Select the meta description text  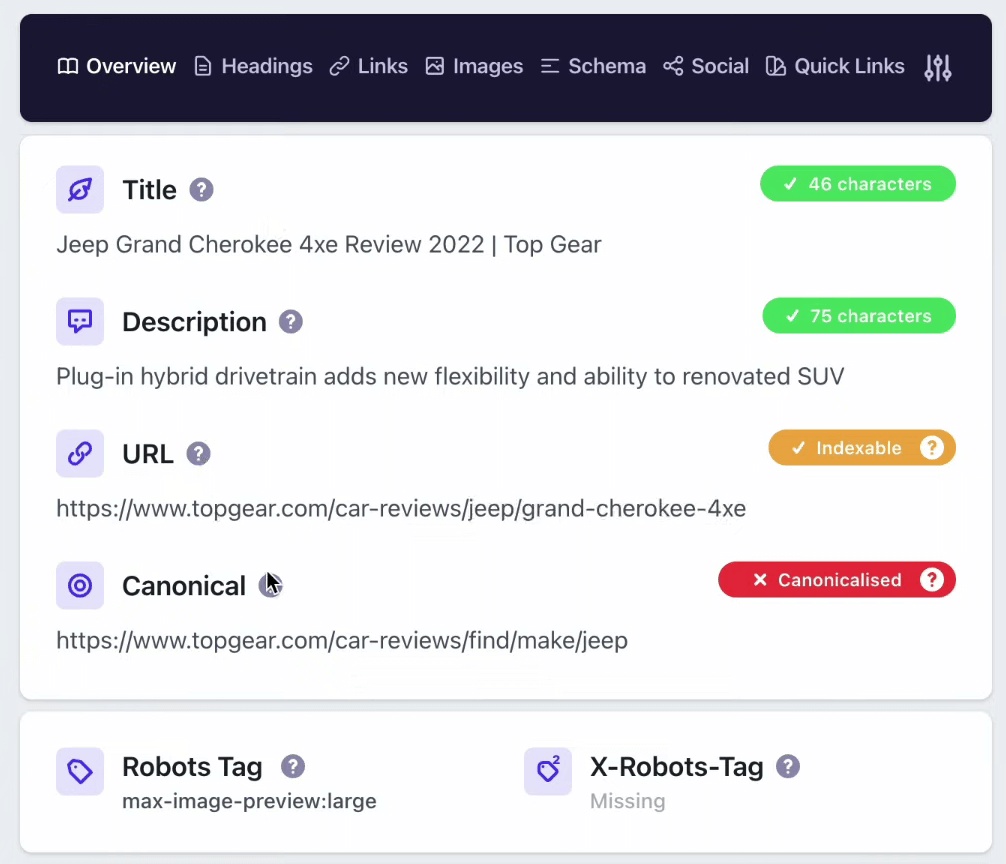click(x=450, y=377)
